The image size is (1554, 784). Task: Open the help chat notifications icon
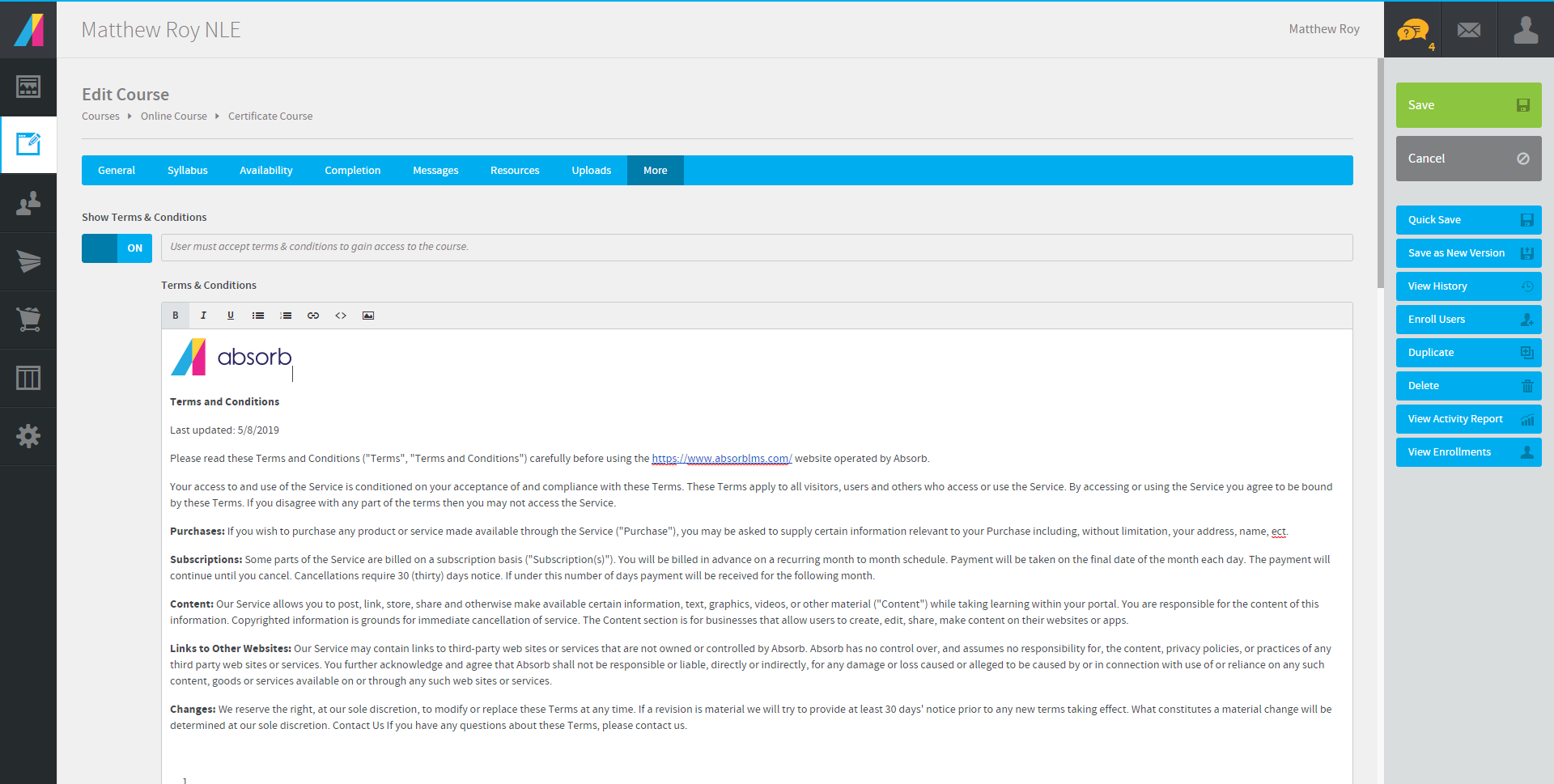pos(1412,32)
